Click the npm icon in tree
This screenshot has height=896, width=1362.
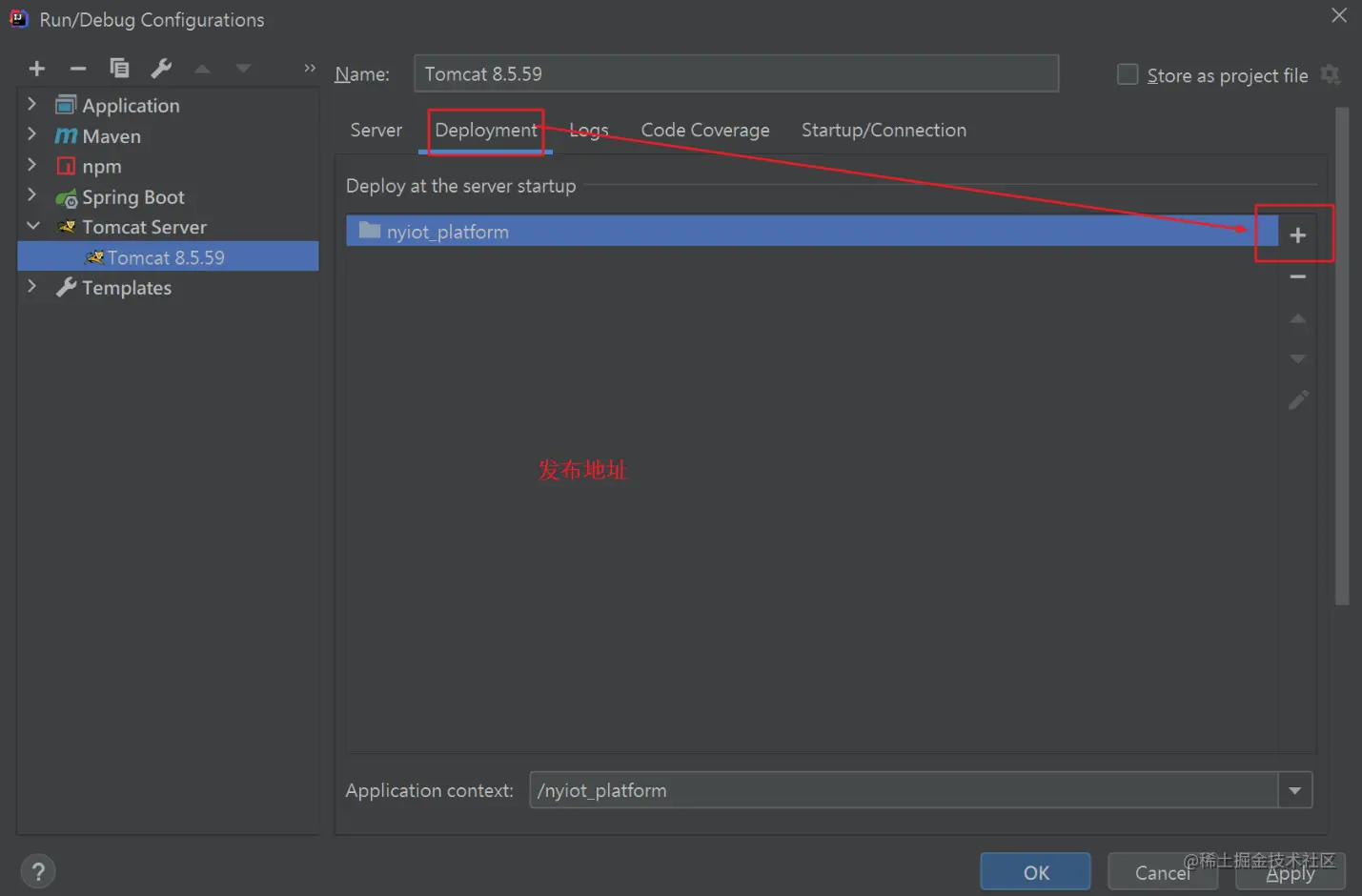tap(66, 166)
